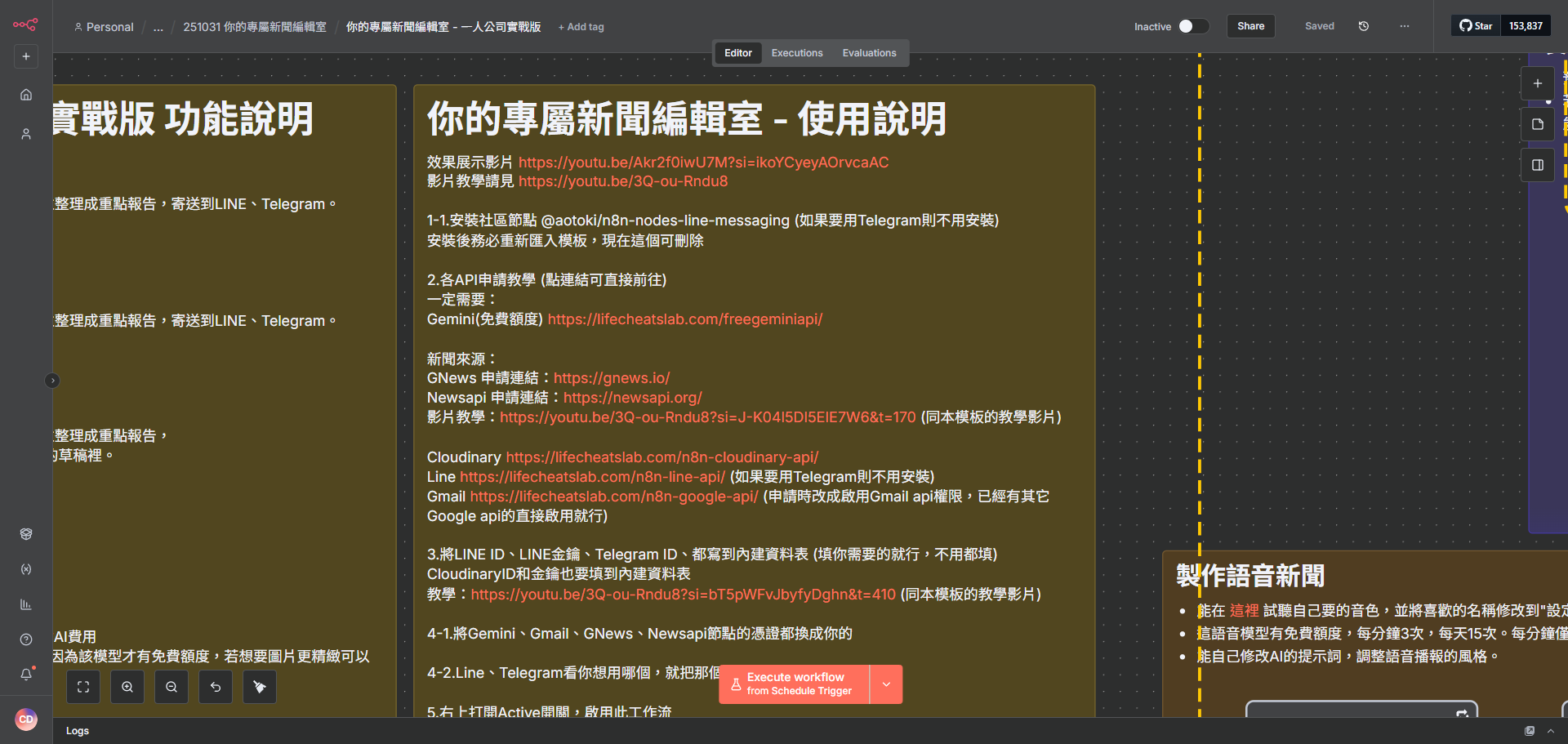The image size is (1568, 744).
Task: Undo the last canvas change
Action: coord(215,687)
